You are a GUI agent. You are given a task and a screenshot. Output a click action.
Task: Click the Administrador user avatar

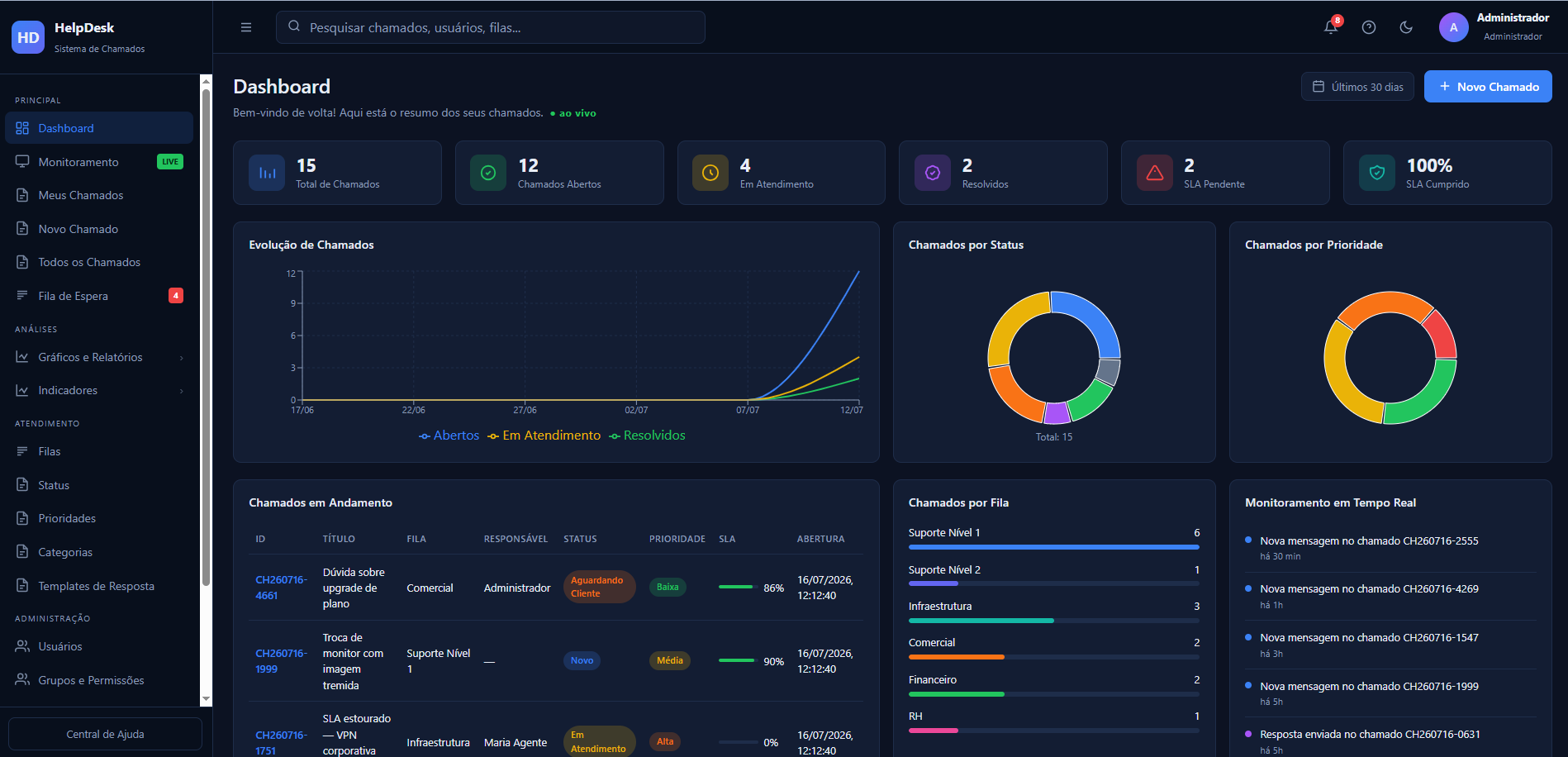click(x=1454, y=27)
